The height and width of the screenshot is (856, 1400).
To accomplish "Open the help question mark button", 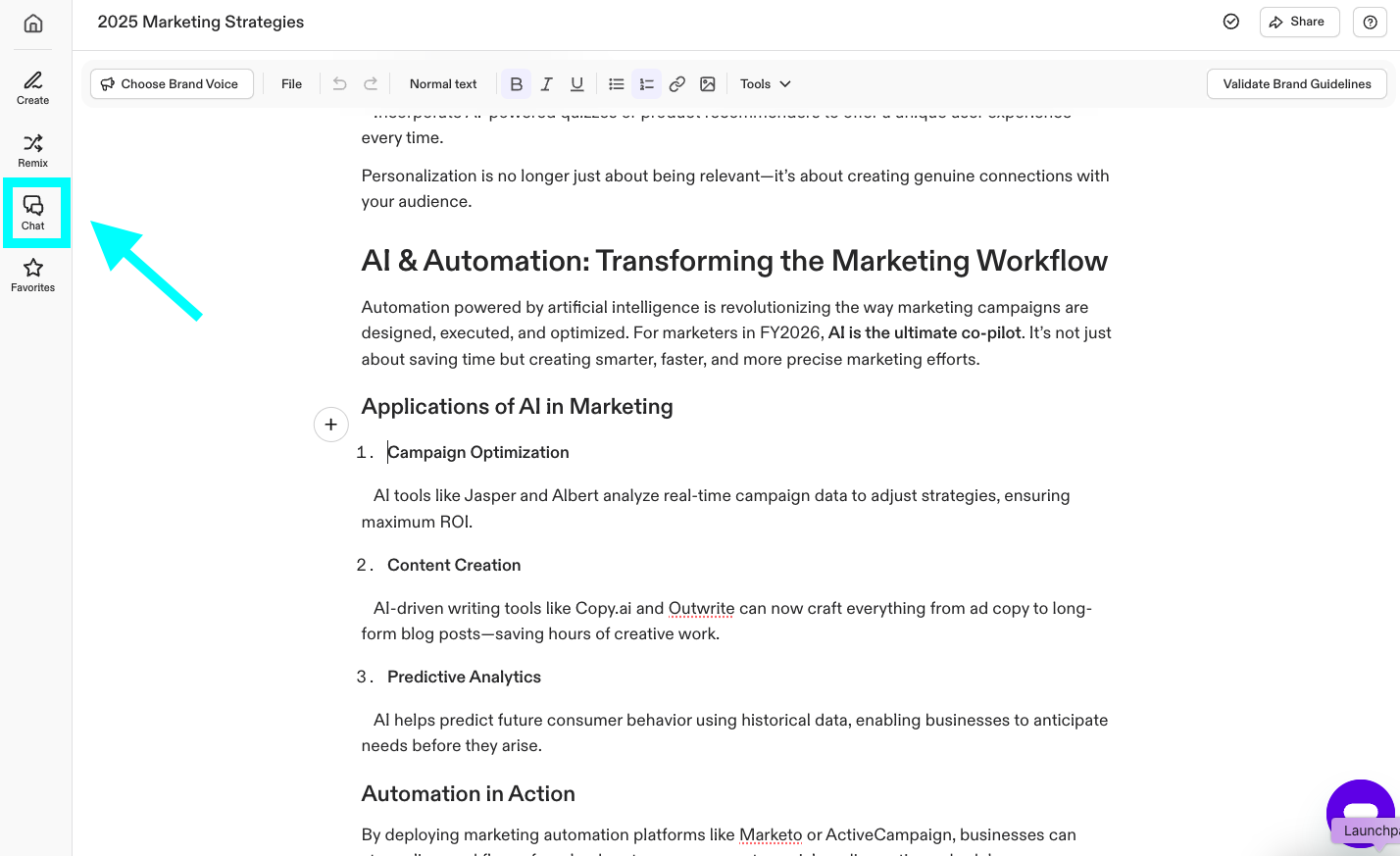I will click(x=1370, y=22).
